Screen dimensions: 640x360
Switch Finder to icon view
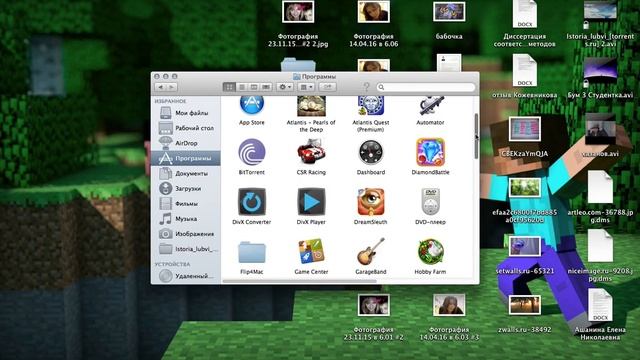(x=229, y=87)
